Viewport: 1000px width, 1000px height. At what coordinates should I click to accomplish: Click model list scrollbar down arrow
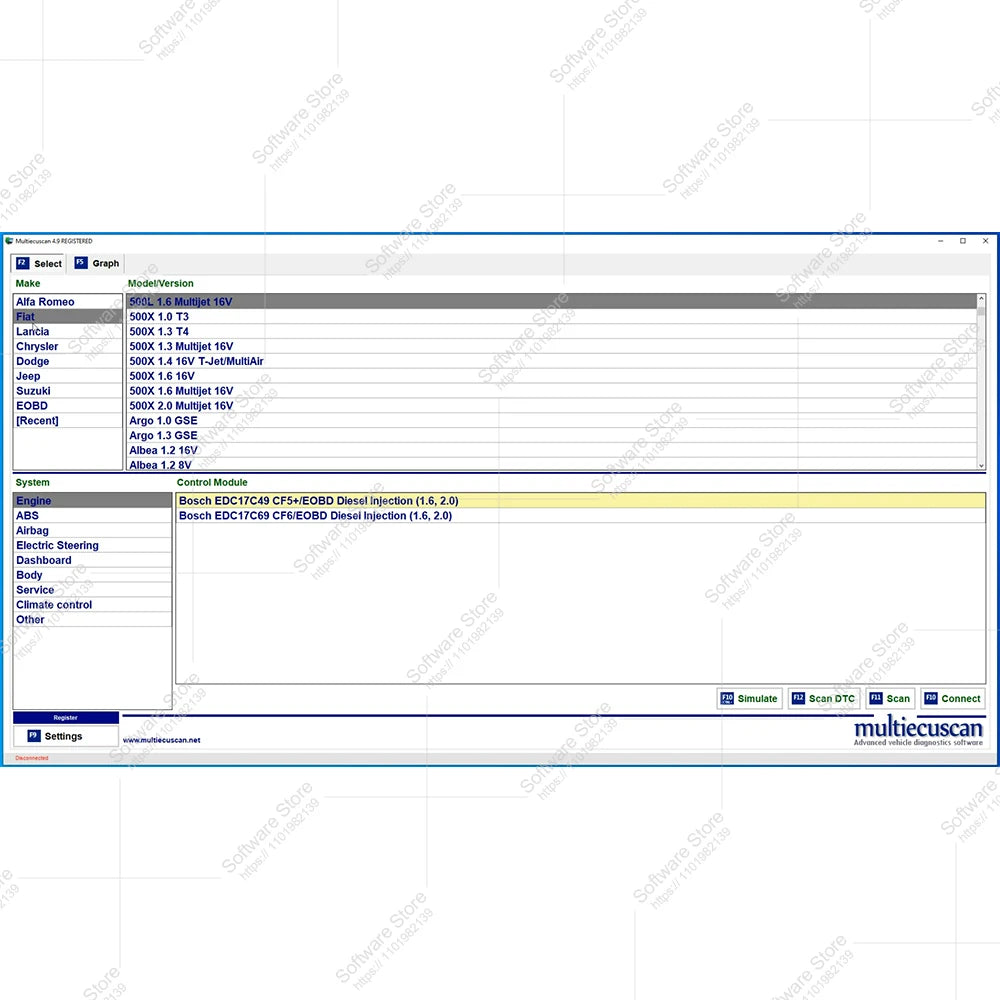pos(981,466)
